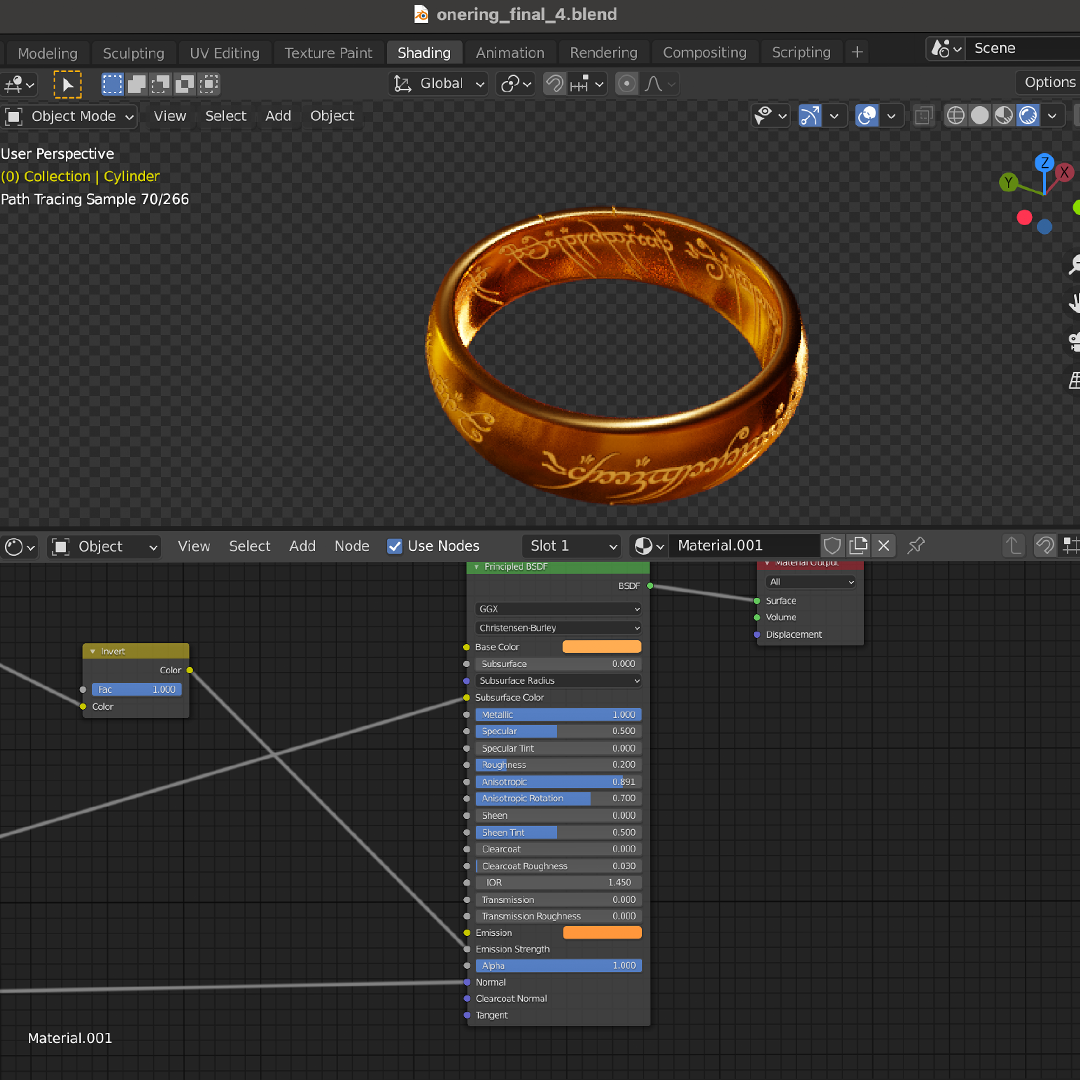
Task: Switch to solid viewport shading
Action: tap(979, 116)
